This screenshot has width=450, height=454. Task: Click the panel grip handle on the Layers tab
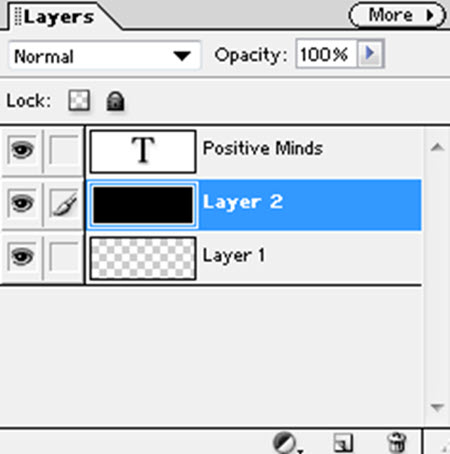point(18,16)
